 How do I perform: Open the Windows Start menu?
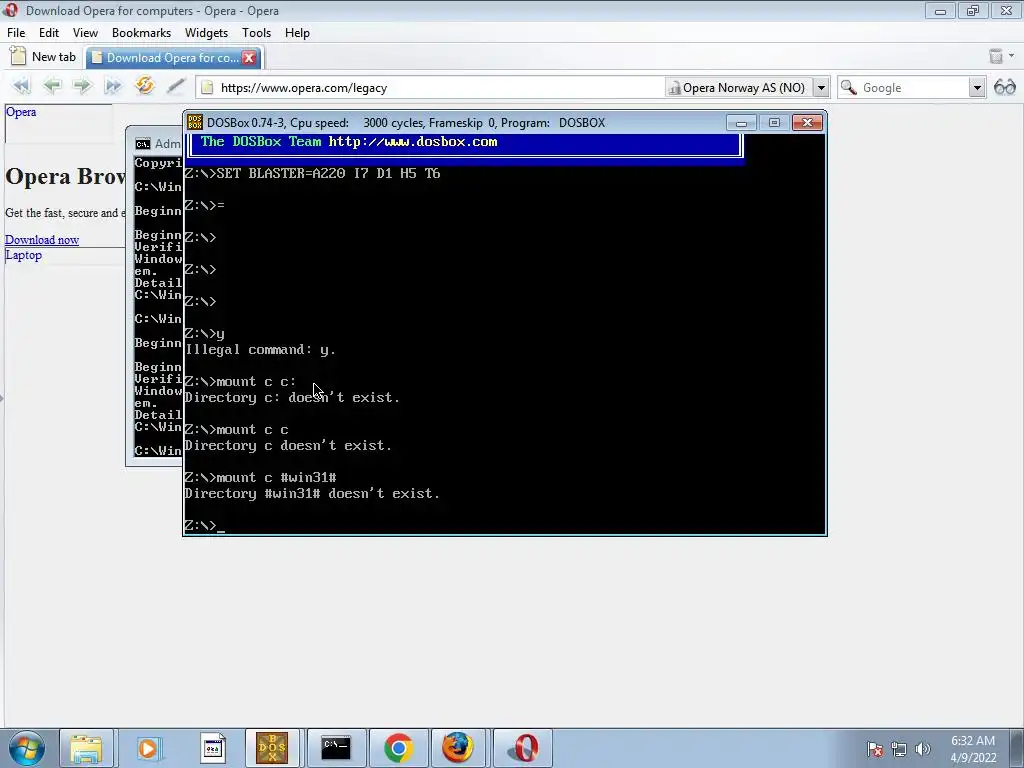pos(27,748)
